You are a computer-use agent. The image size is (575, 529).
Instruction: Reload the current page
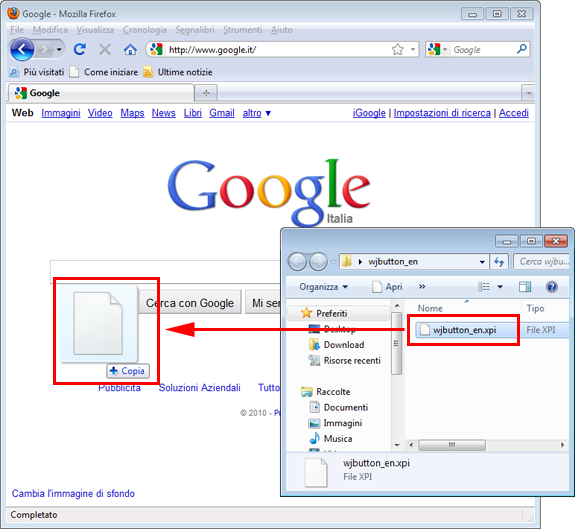pos(80,49)
